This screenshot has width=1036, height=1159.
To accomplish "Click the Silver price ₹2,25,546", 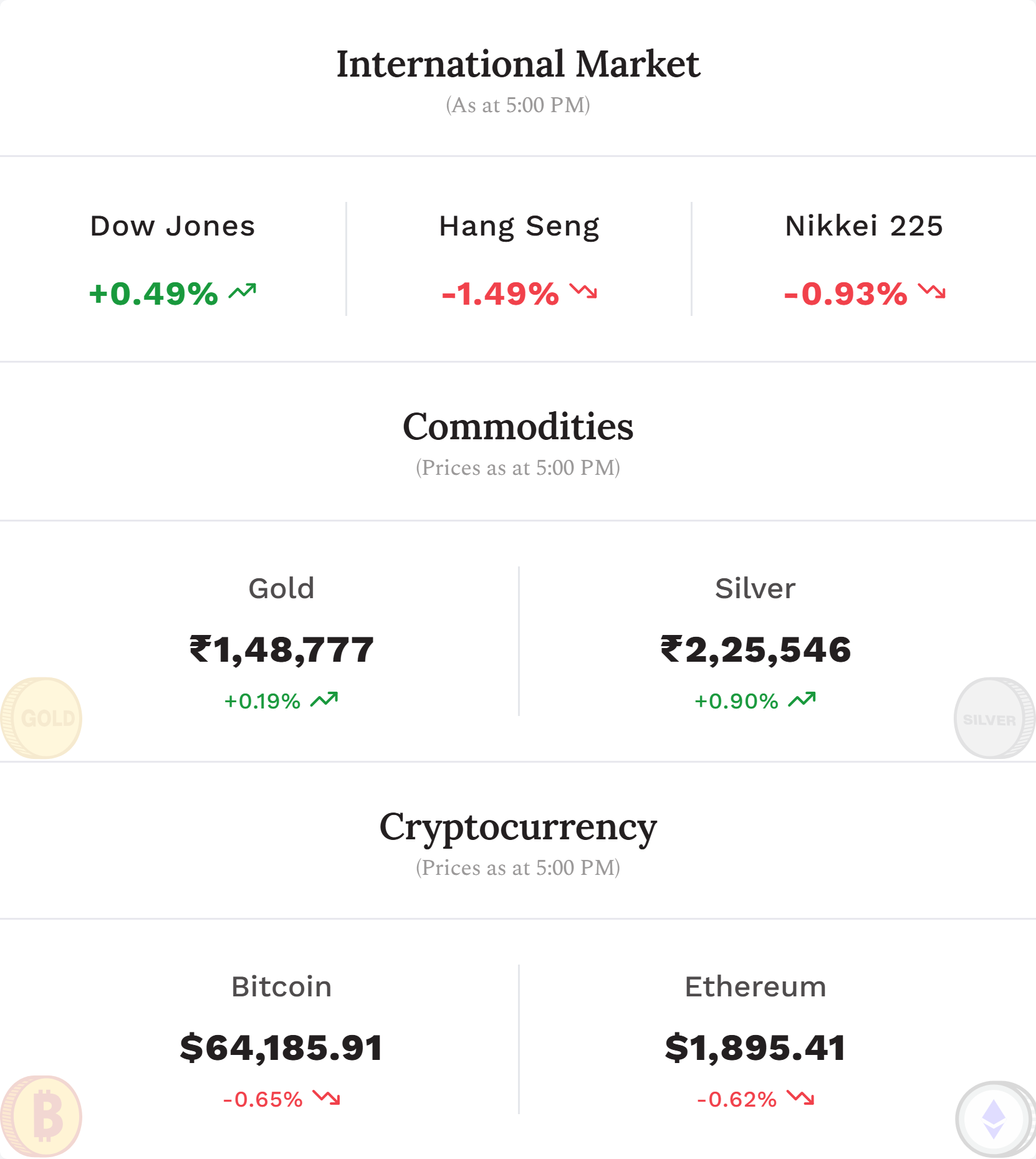I will coord(755,650).
